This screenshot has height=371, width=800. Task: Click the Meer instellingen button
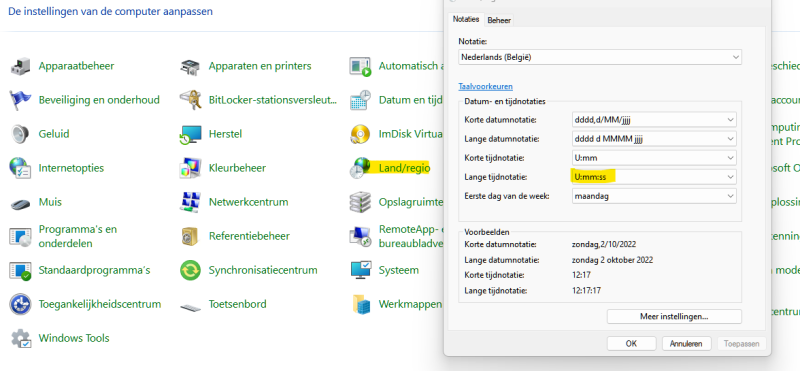(x=674, y=316)
